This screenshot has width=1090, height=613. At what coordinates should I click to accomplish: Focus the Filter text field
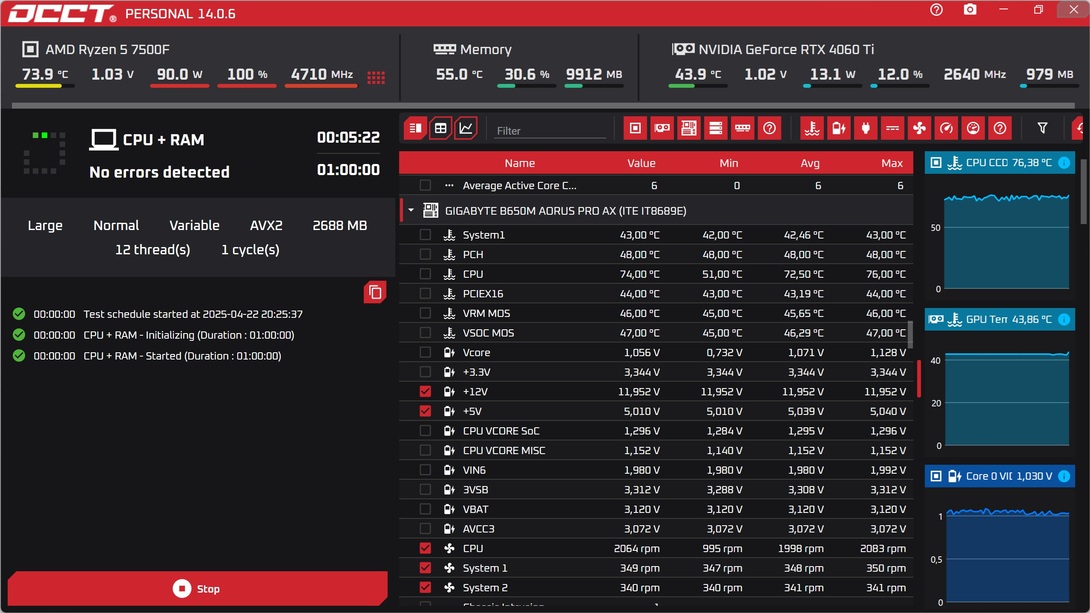[x=549, y=130]
